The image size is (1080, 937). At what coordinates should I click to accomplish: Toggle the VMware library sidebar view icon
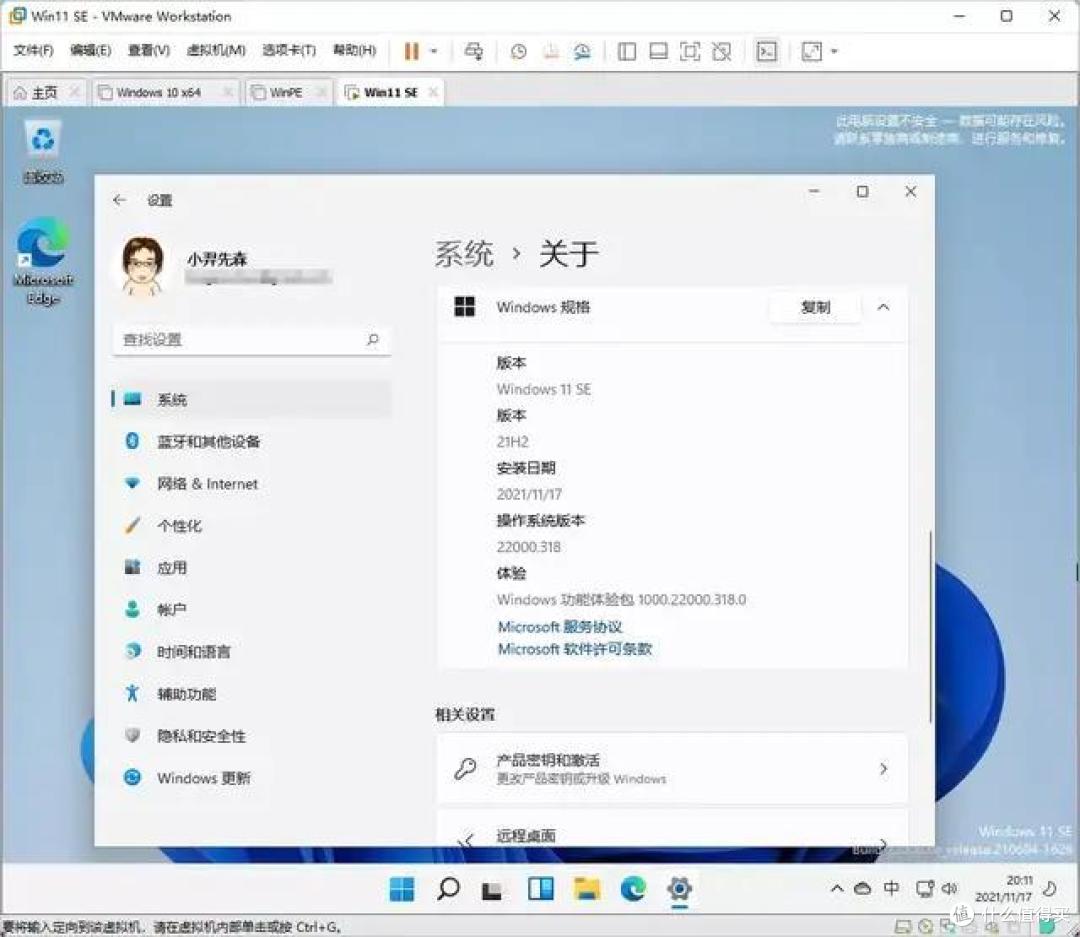627,51
